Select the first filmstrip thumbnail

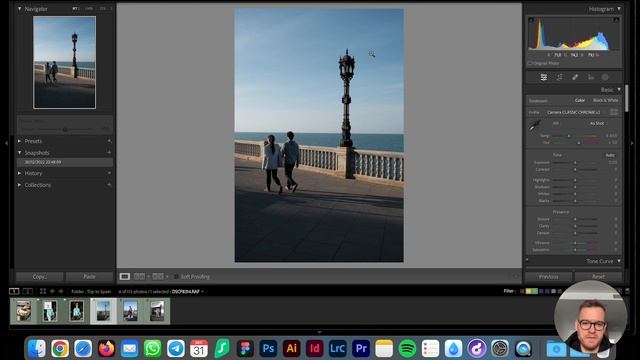pyautogui.click(x=24, y=311)
